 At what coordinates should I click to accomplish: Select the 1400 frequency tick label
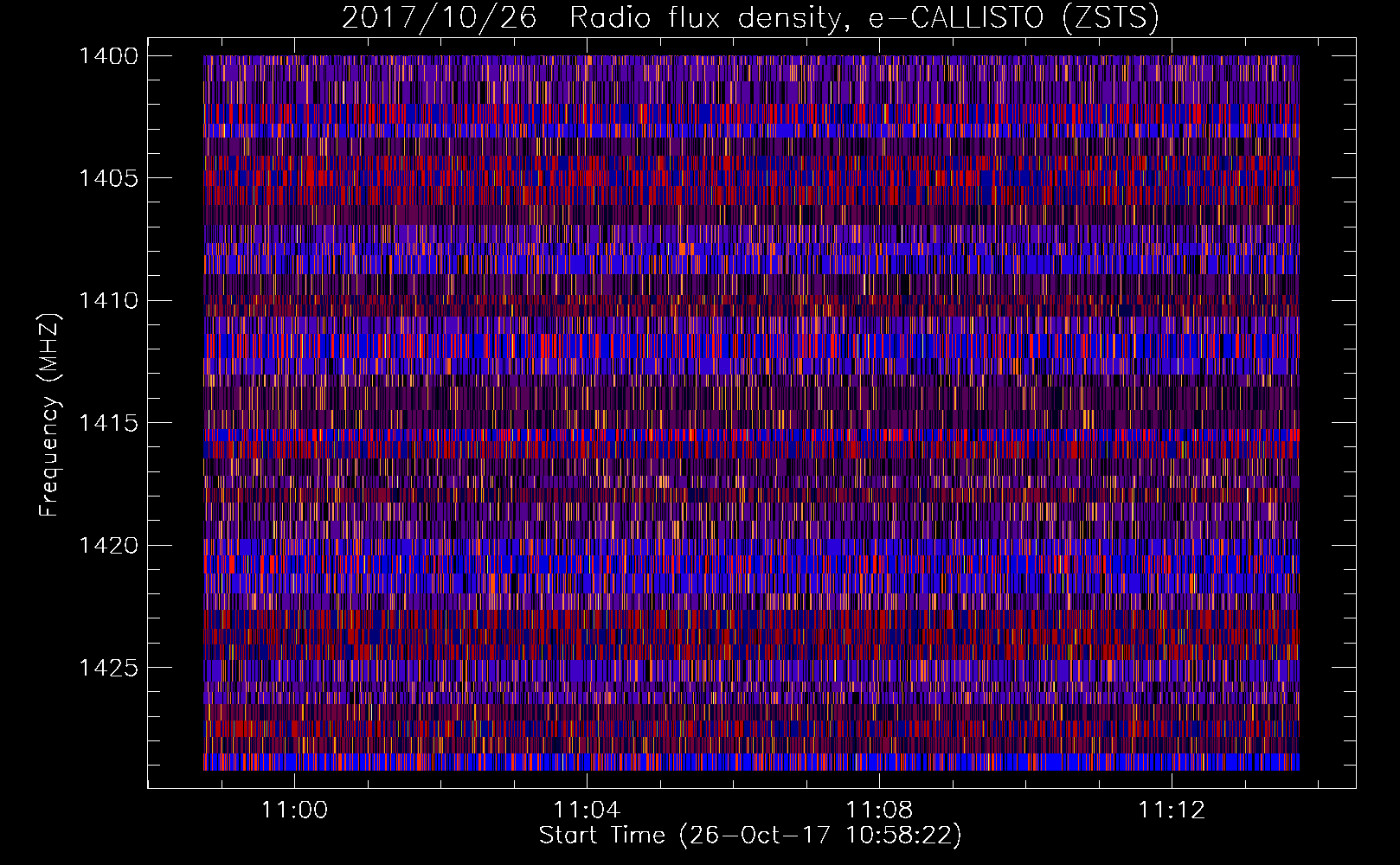pos(108,56)
